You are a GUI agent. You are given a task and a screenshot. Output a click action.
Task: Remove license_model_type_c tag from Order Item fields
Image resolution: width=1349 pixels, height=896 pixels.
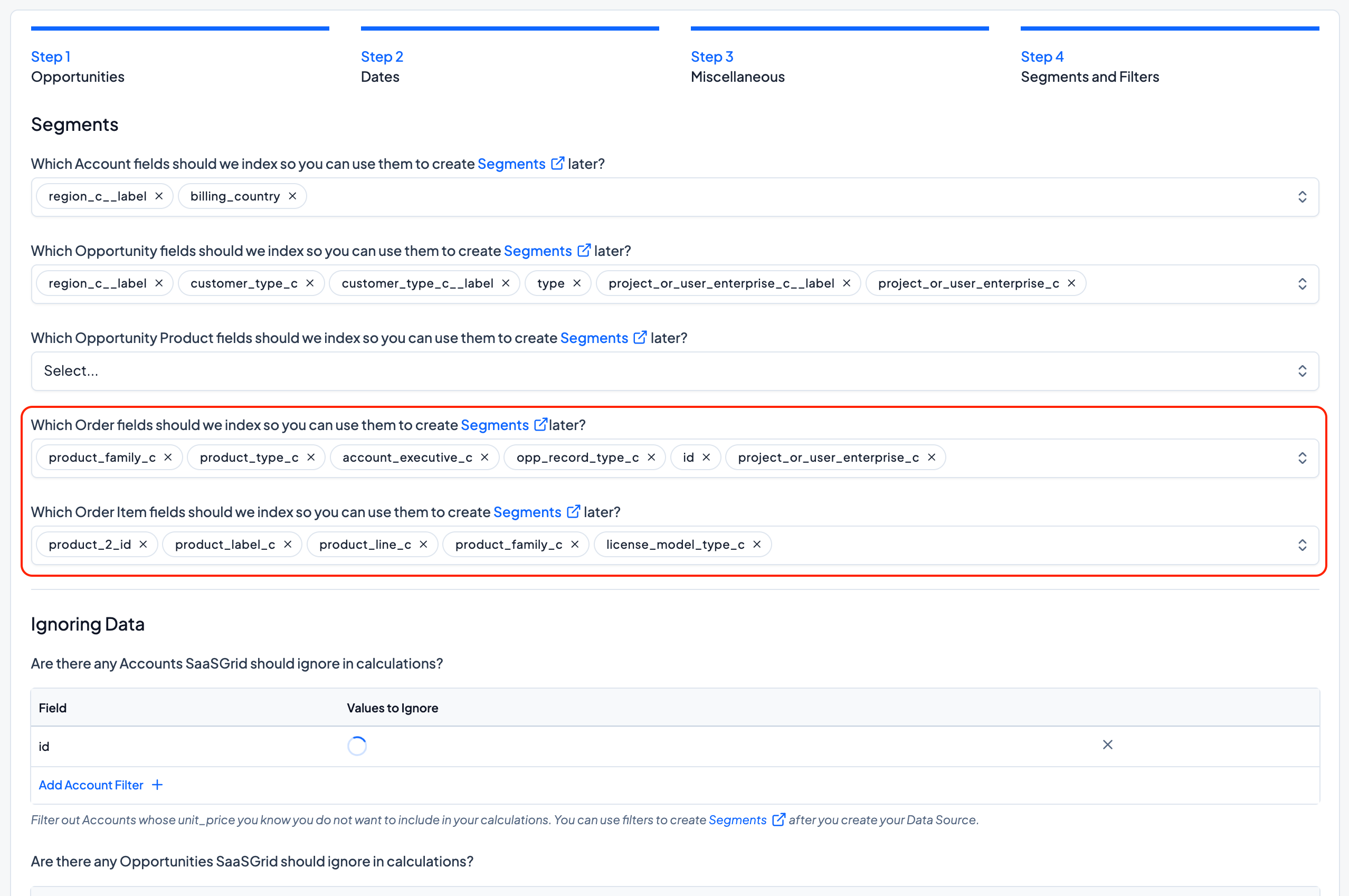[757, 545]
